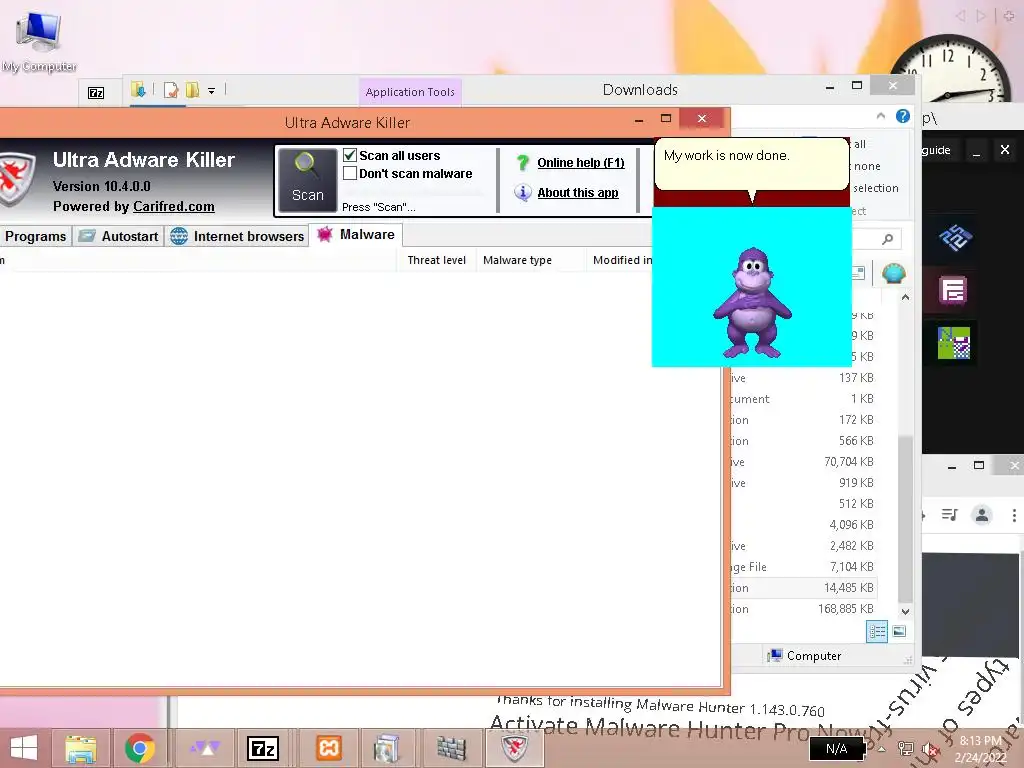Select the file sized 7,104 KB
This screenshot has height=768, width=1024.
pyautogui.click(x=803, y=567)
